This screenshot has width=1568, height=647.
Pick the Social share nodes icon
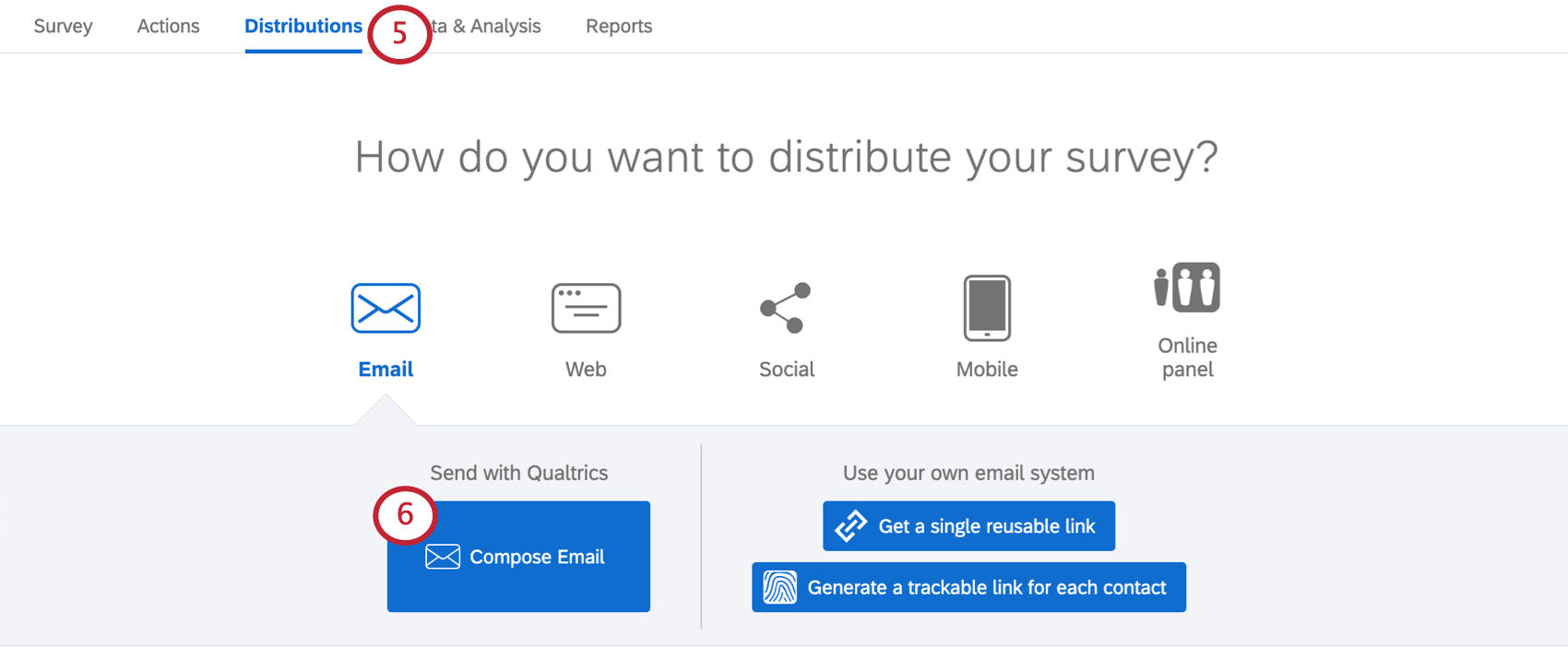point(786,308)
